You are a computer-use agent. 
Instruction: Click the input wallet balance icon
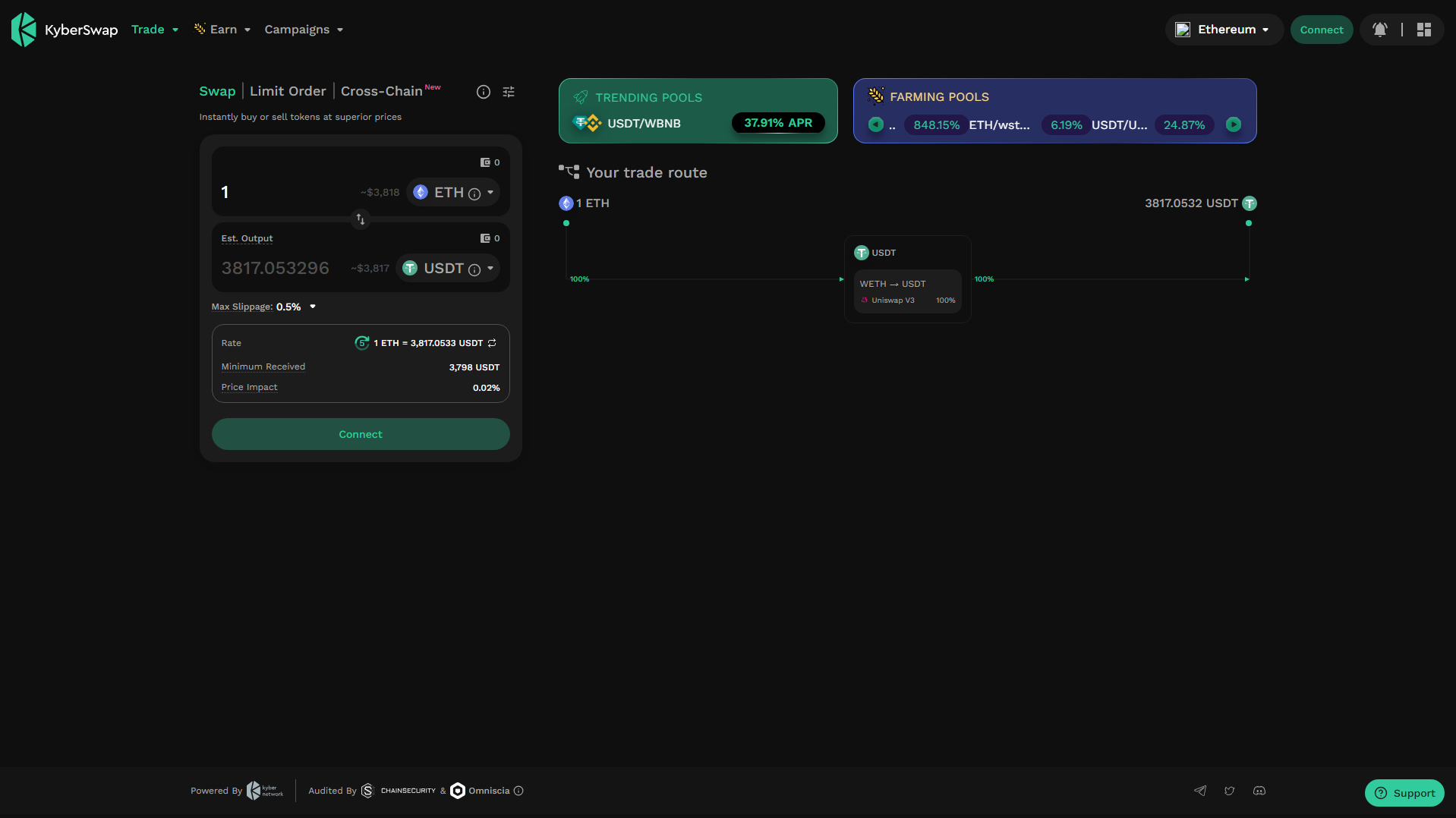[x=485, y=162]
